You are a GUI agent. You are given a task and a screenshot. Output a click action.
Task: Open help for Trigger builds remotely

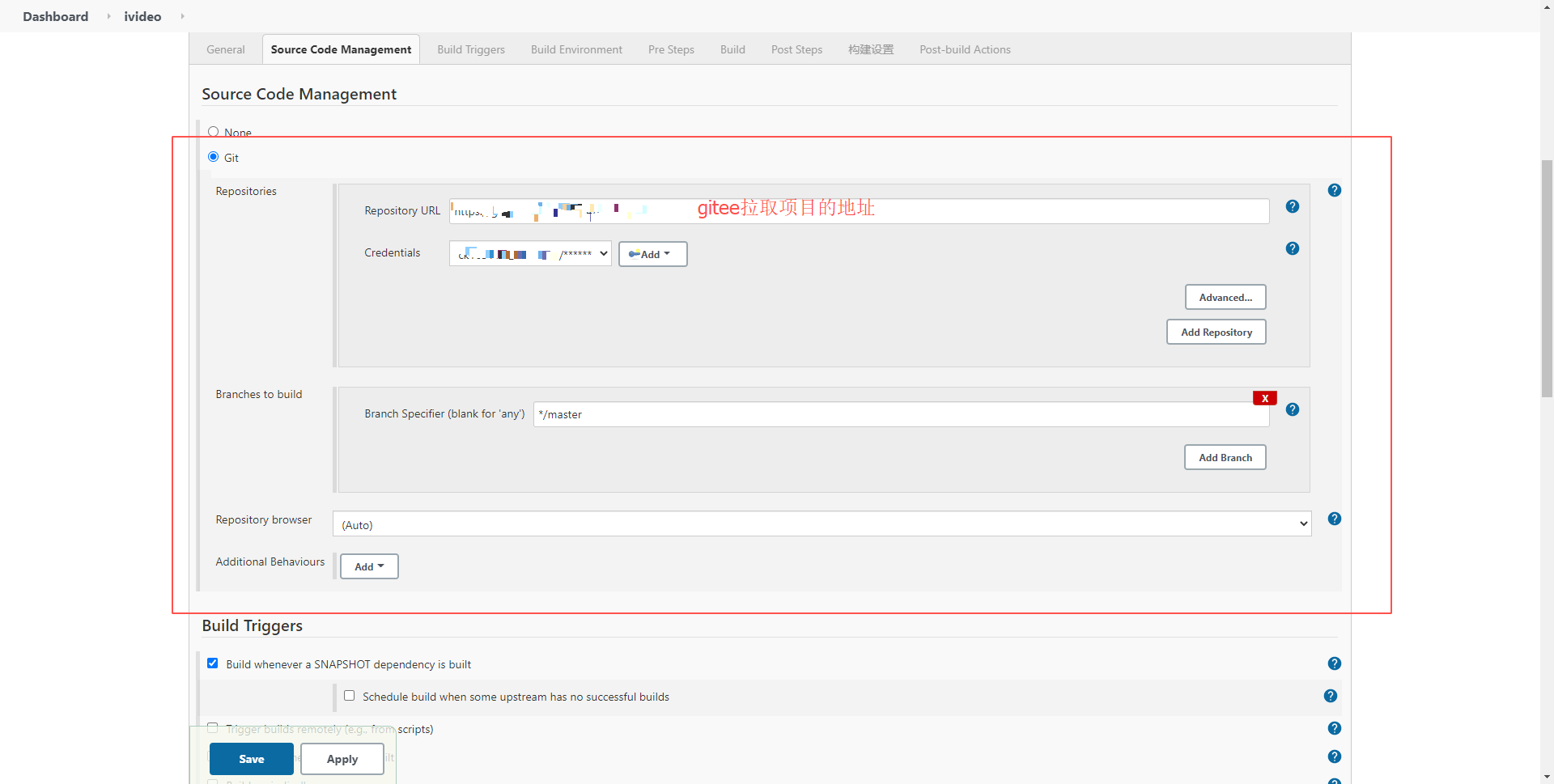pyautogui.click(x=1335, y=728)
